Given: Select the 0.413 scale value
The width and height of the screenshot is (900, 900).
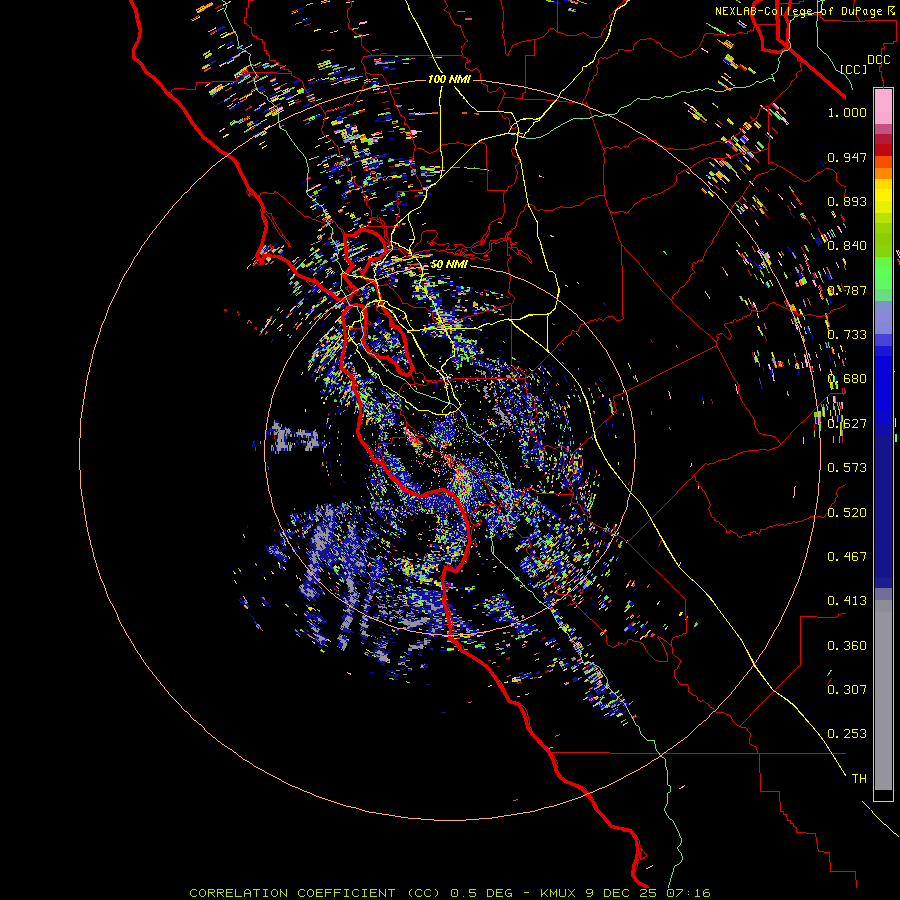Looking at the screenshot, I should coord(847,601).
